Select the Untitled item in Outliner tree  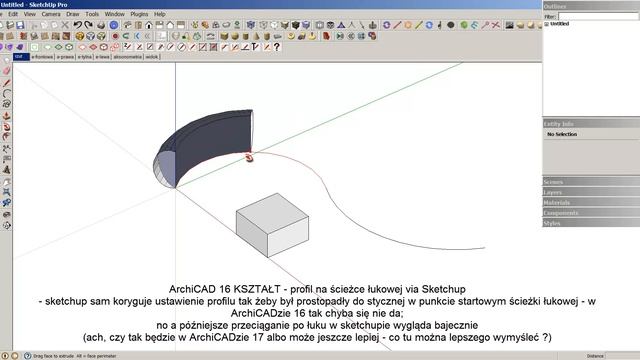coord(559,24)
